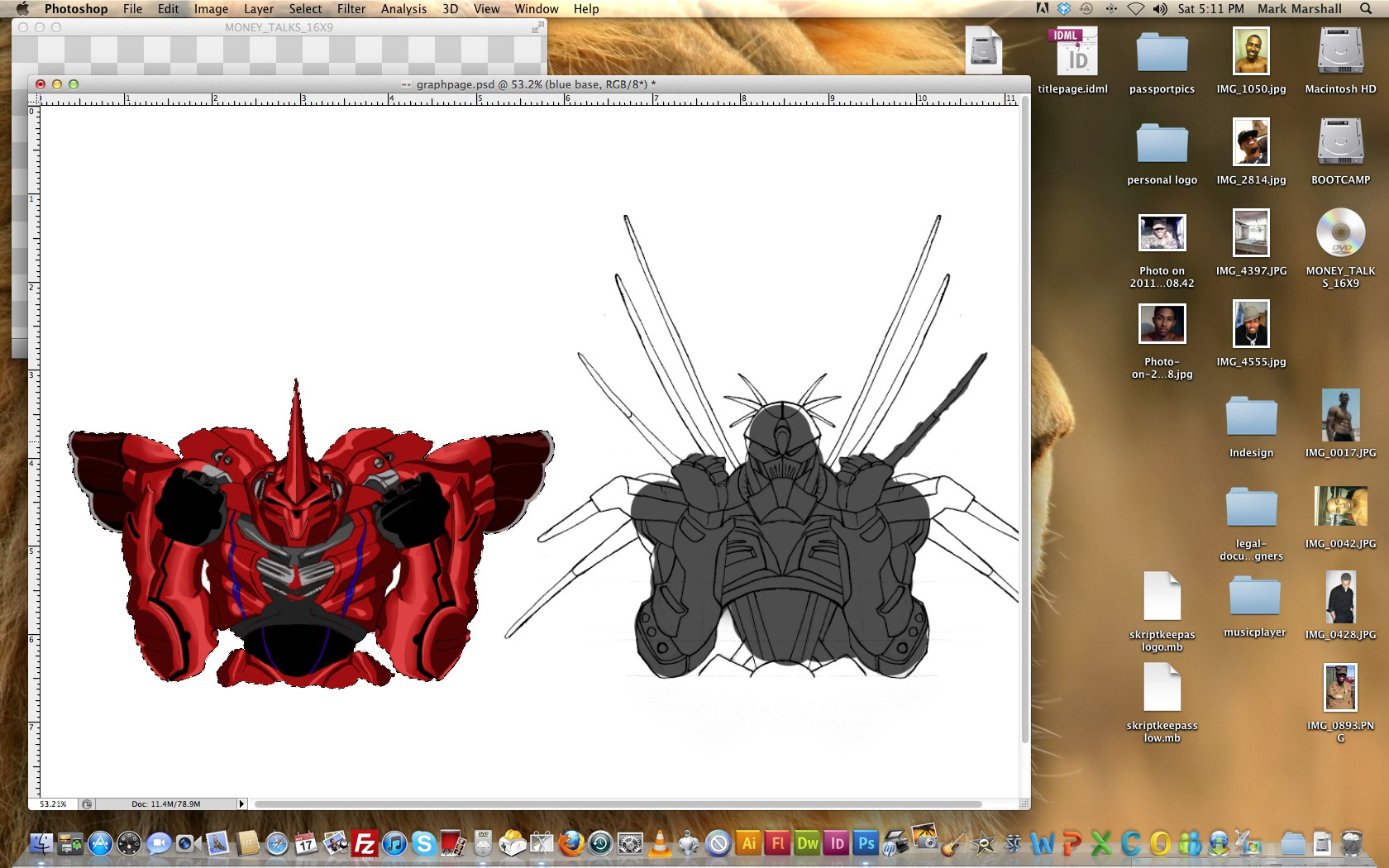Open the Select menu

point(305,9)
